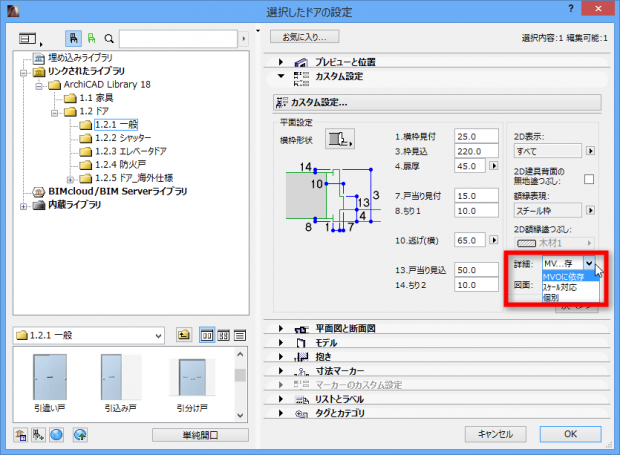The image size is (620, 455).
Task: Click the load library icon at bottom left
Action: pyautogui.click(x=21, y=435)
